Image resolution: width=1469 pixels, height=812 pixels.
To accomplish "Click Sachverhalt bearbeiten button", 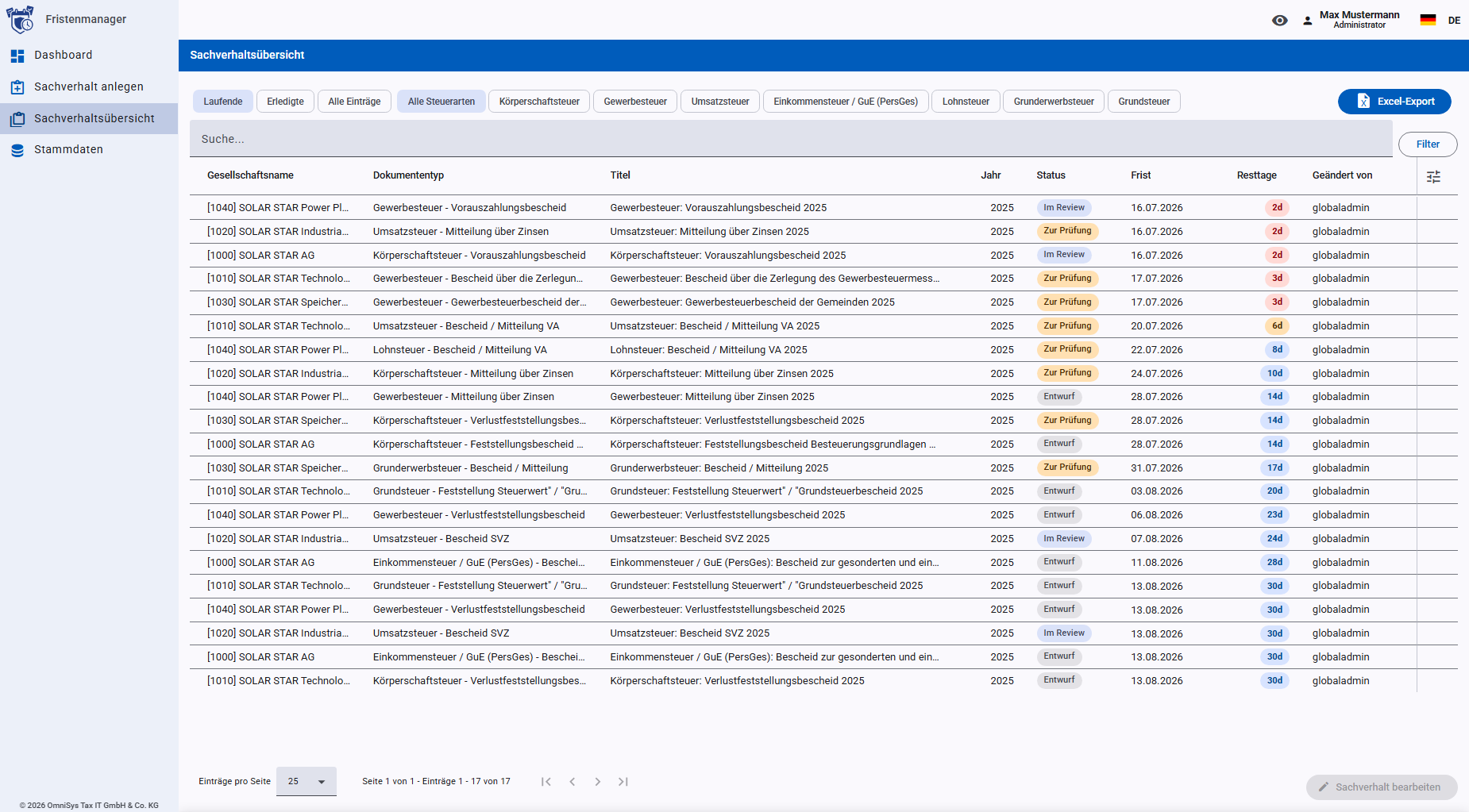I will pos(1382,787).
